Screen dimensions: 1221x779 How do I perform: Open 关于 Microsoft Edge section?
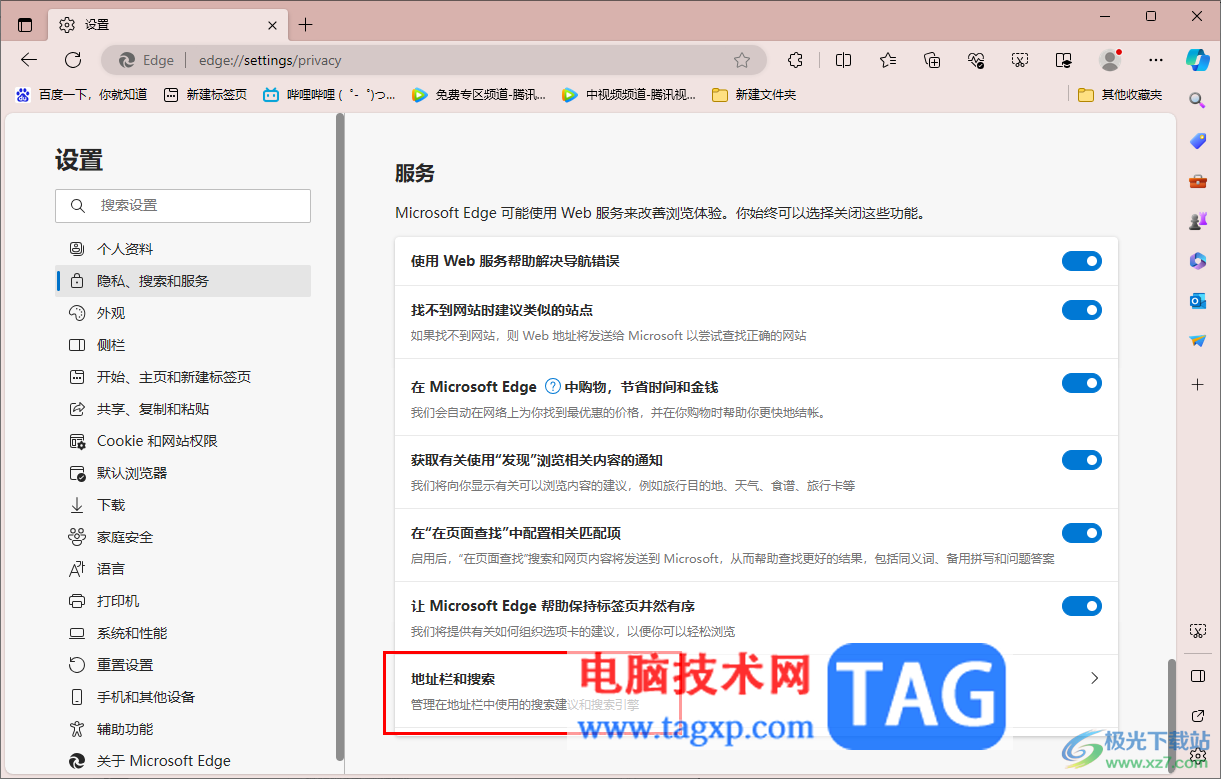point(183,761)
